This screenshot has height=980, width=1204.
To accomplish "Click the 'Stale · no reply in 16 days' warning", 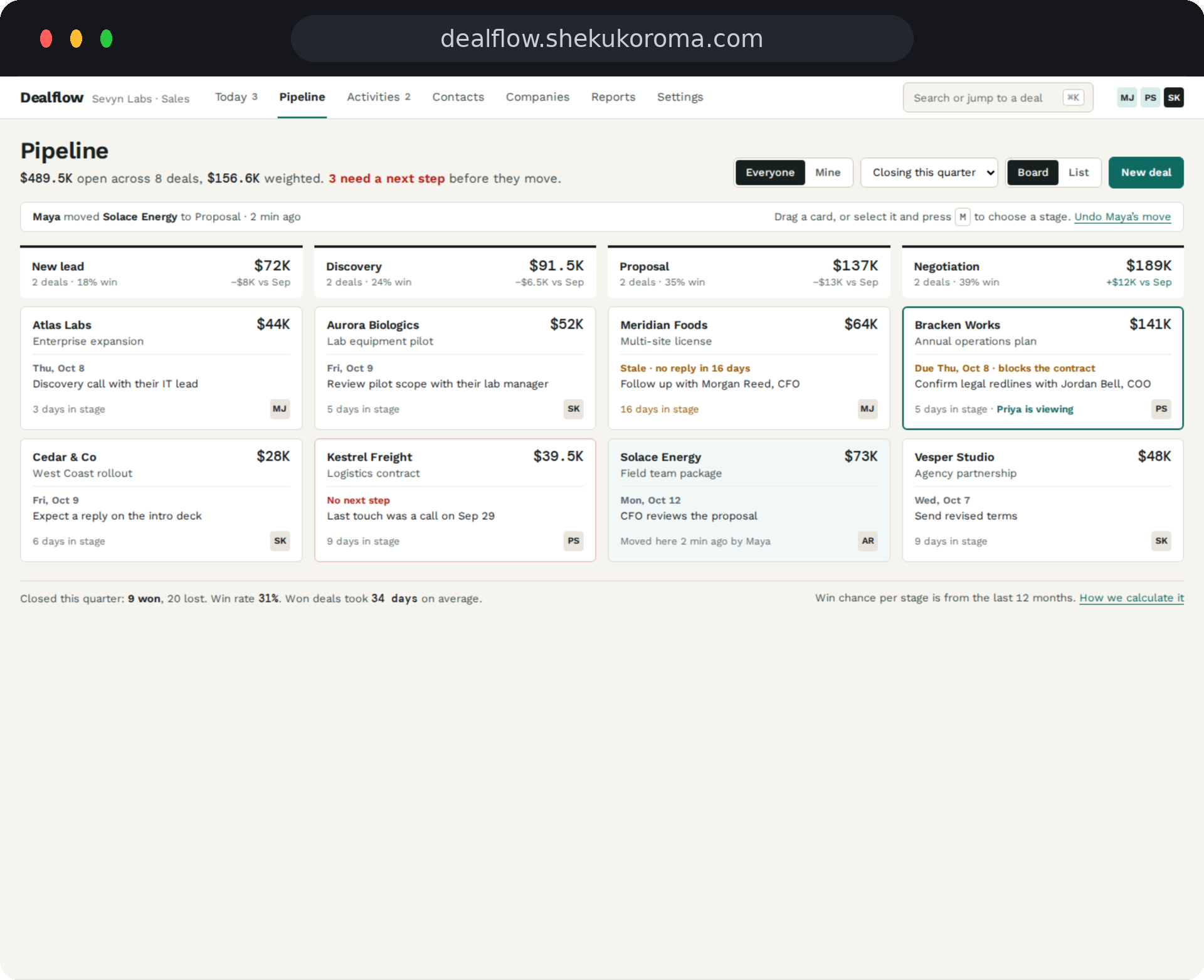I will click(x=685, y=369).
